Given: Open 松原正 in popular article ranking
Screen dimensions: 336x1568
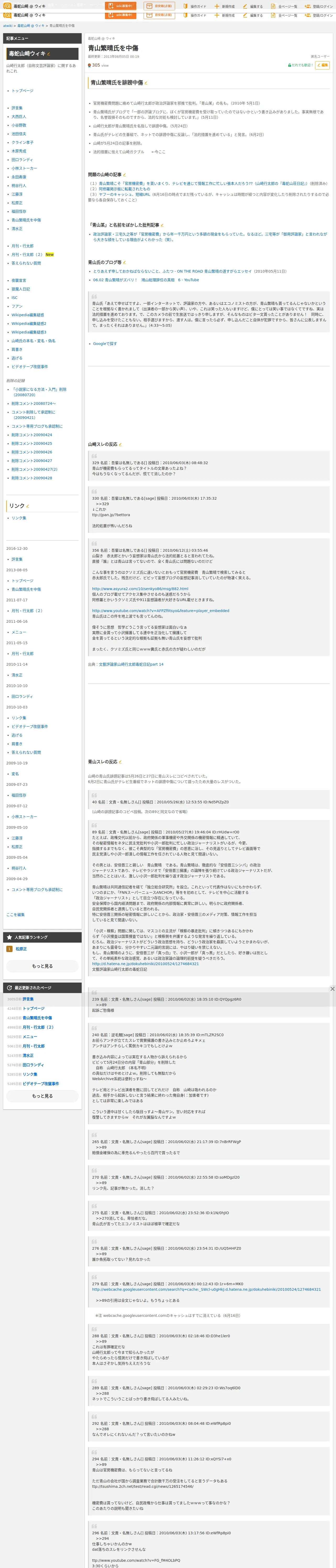Looking at the screenshot, I should (x=21, y=949).
